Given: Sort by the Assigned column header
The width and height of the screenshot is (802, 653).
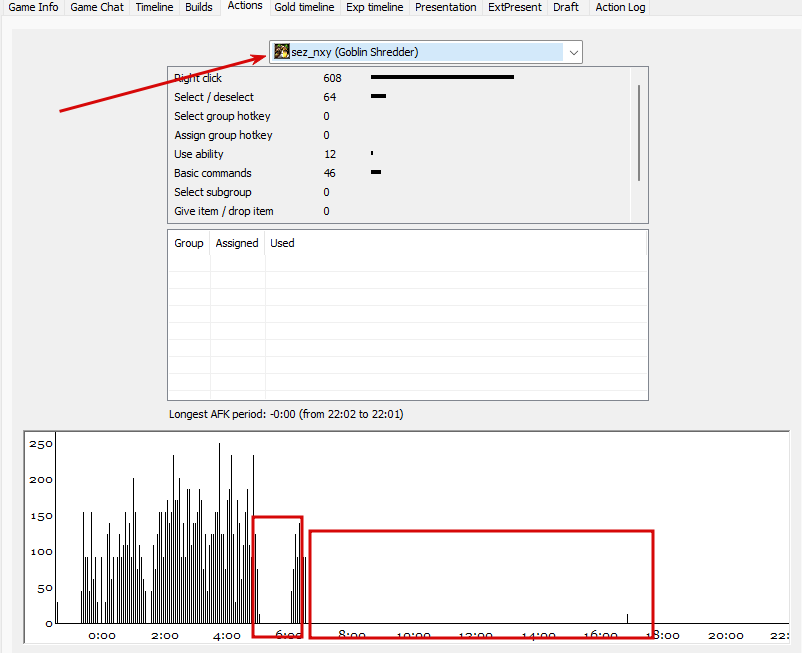Looking at the screenshot, I should [x=237, y=243].
